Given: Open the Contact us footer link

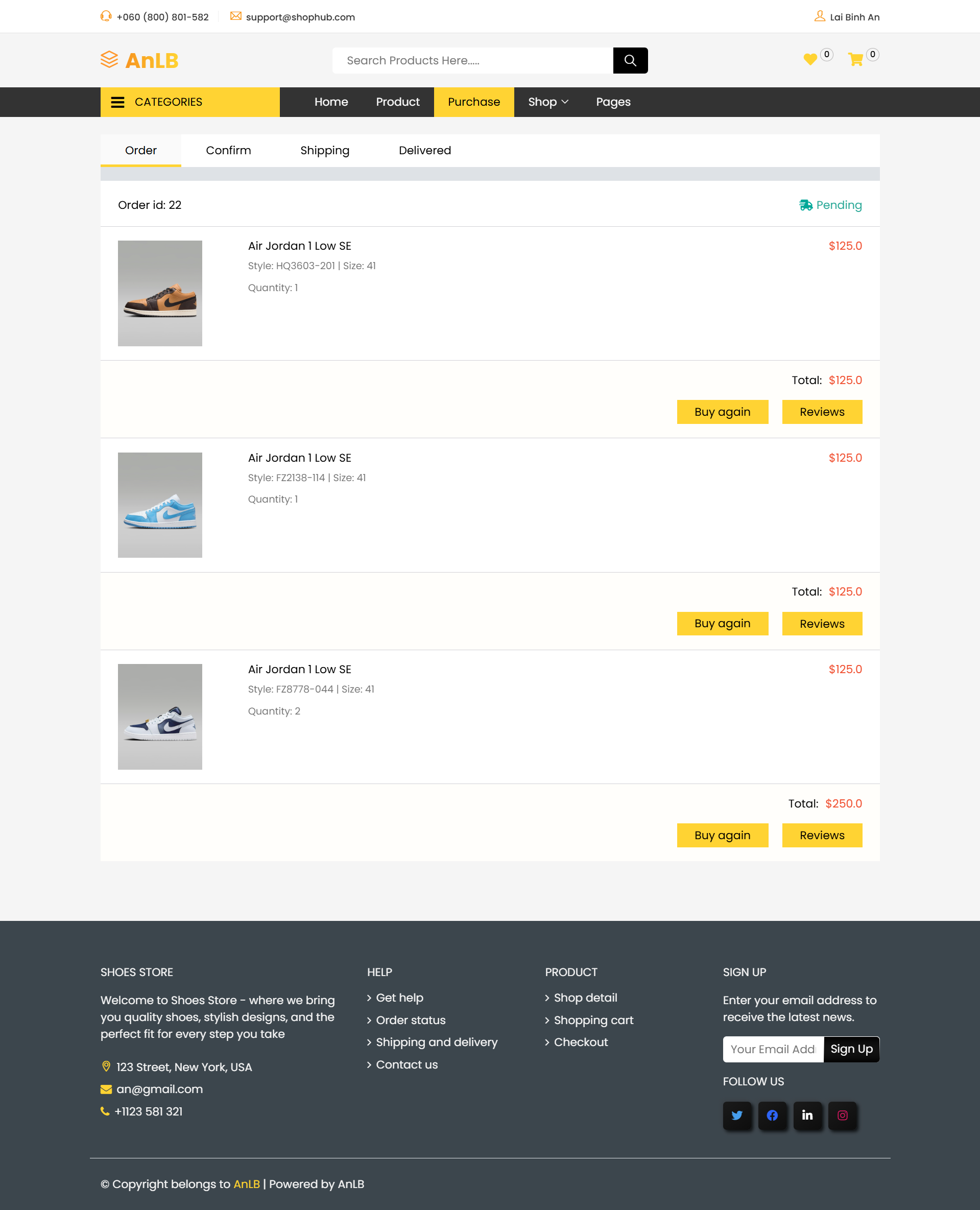Looking at the screenshot, I should [x=407, y=1064].
